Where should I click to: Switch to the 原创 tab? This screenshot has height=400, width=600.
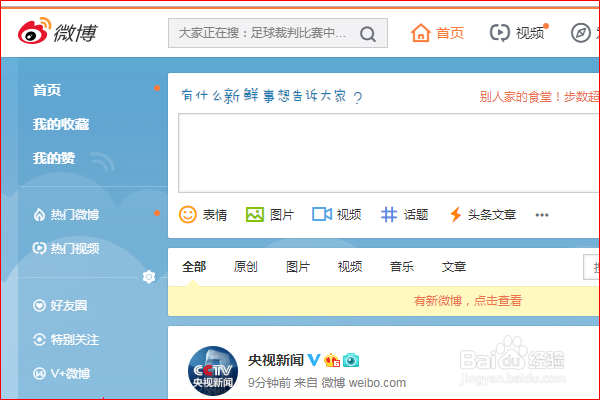point(246,266)
